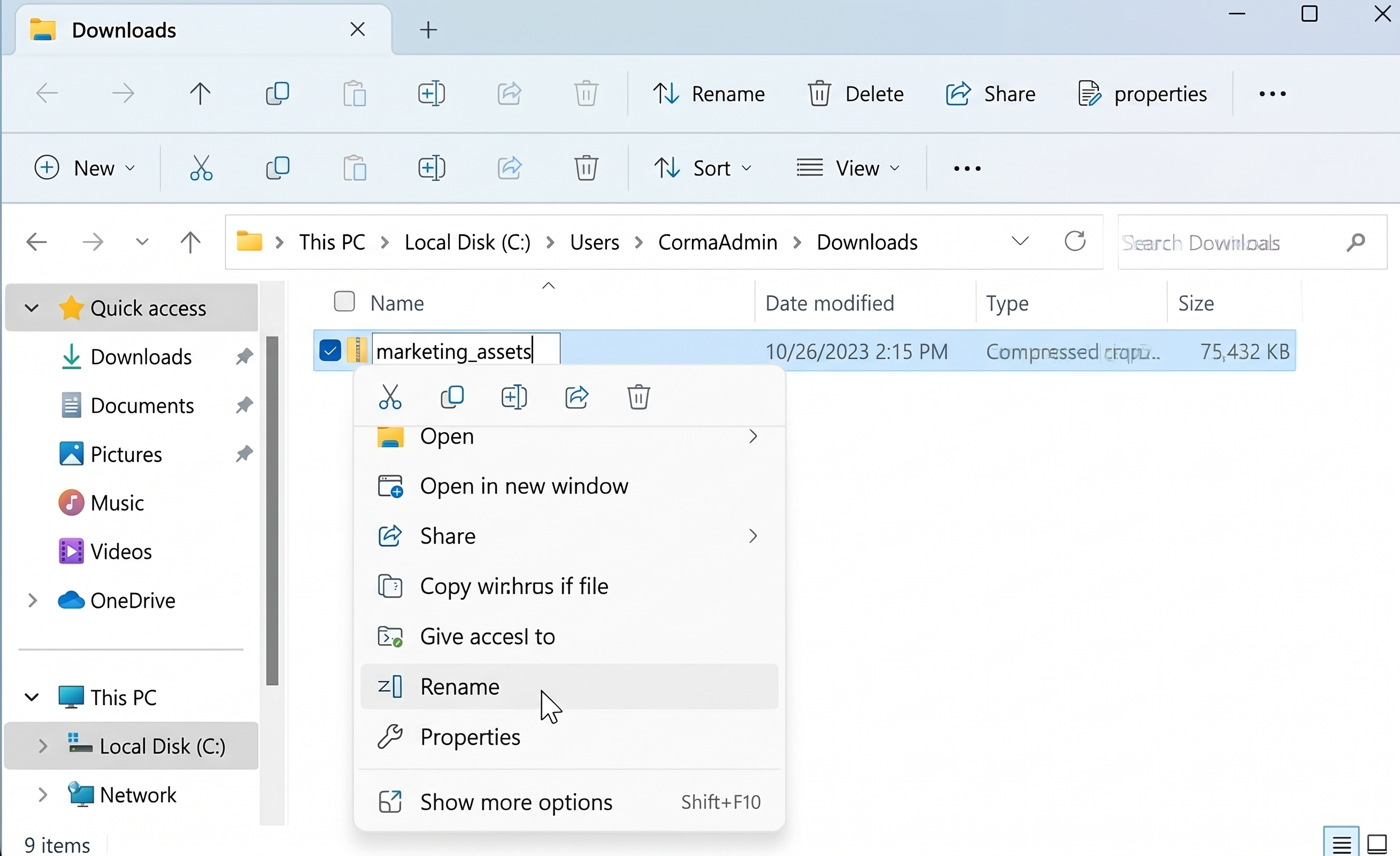Toggle the select-all checkbox in Name header
The height and width of the screenshot is (856, 1400).
[x=344, y=302]
